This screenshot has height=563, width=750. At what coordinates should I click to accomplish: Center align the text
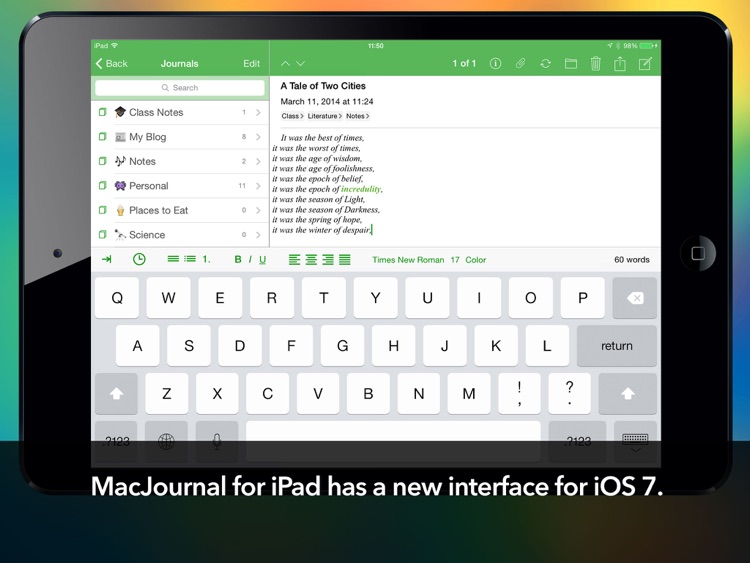[x=311, y=259]
